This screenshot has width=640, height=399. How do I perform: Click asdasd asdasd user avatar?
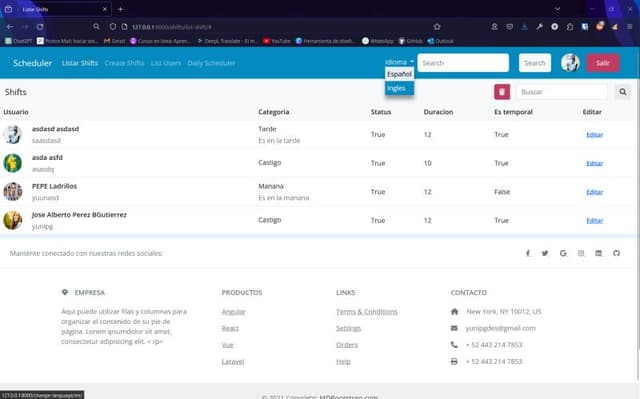[13, 134]
